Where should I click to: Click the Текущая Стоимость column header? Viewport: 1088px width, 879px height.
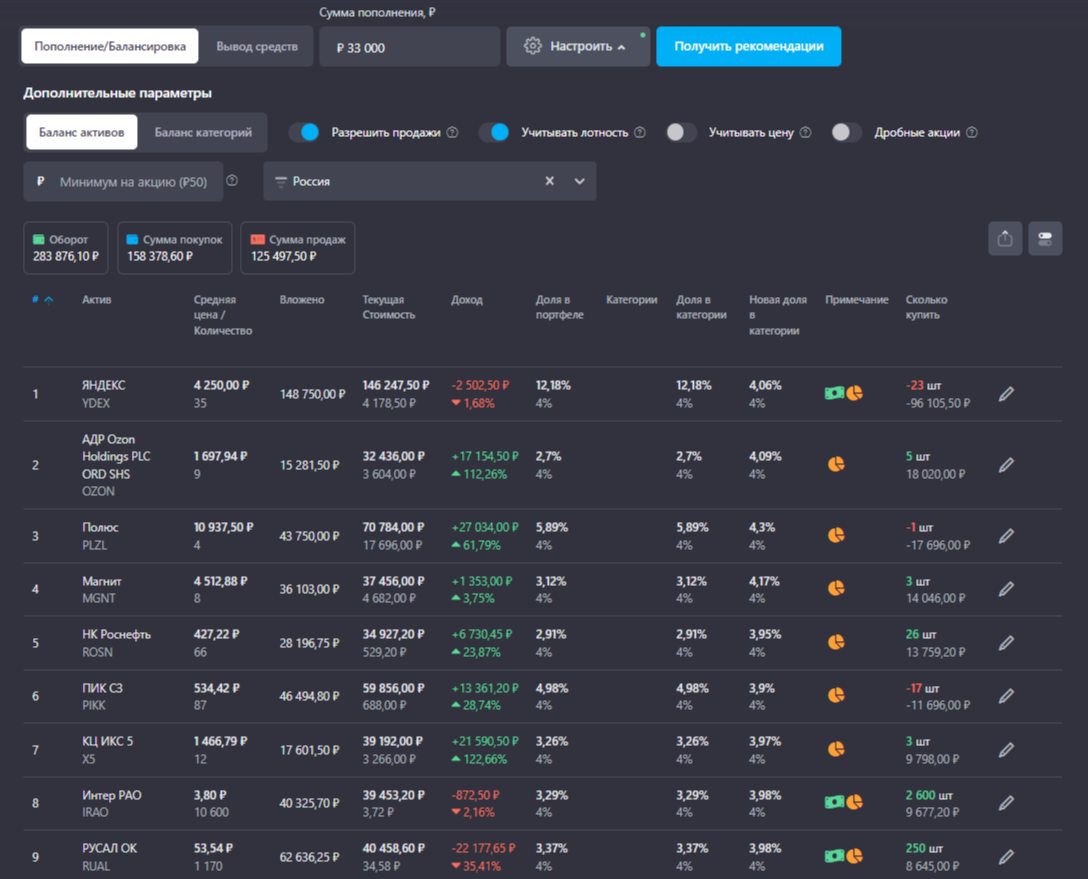pyautogui.click(x=389, y=307)
